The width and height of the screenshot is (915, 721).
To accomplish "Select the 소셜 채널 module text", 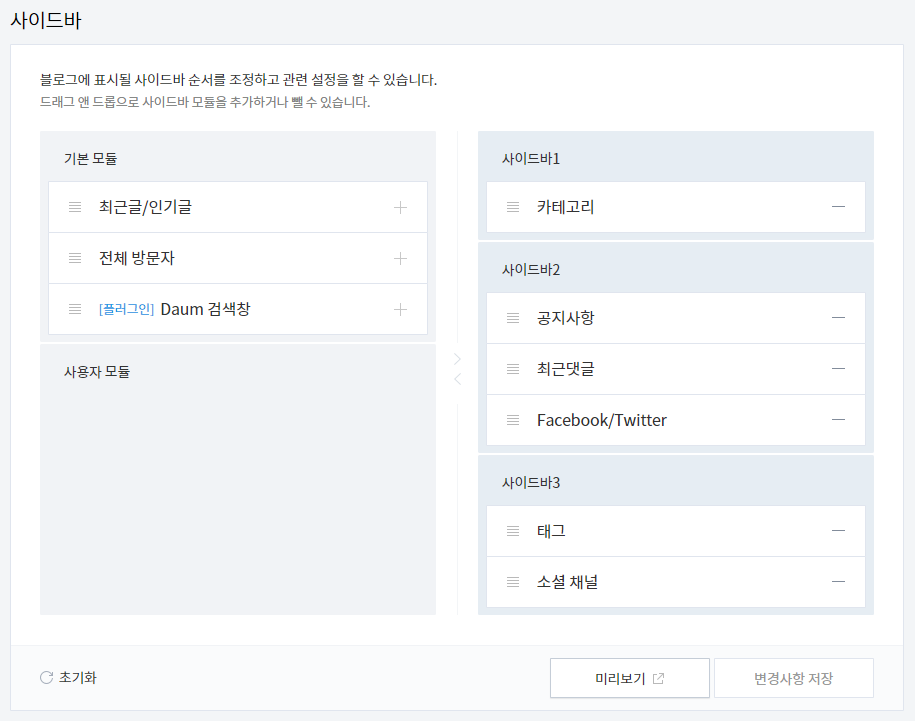I will pyautogui.click(x=567, y=582).
